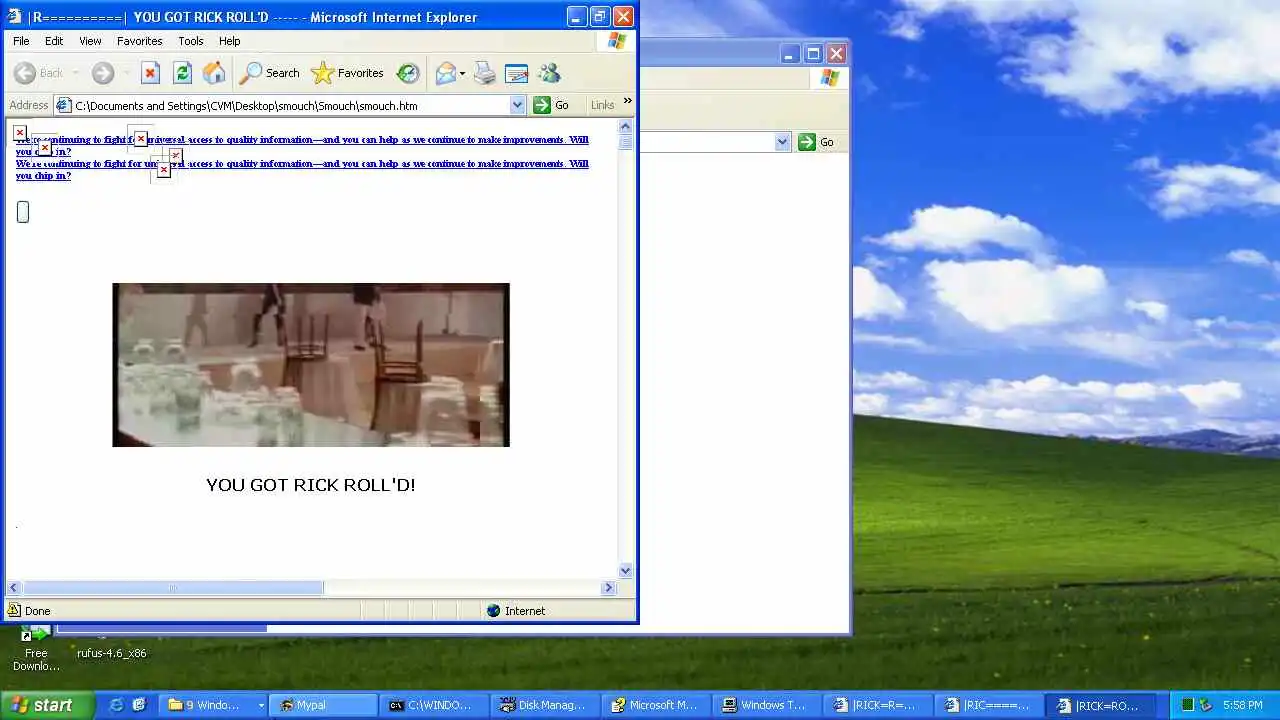
Task: Click the 'YOU GOT RICK ROLL'D!' text
Action: [x=311, y=485]
